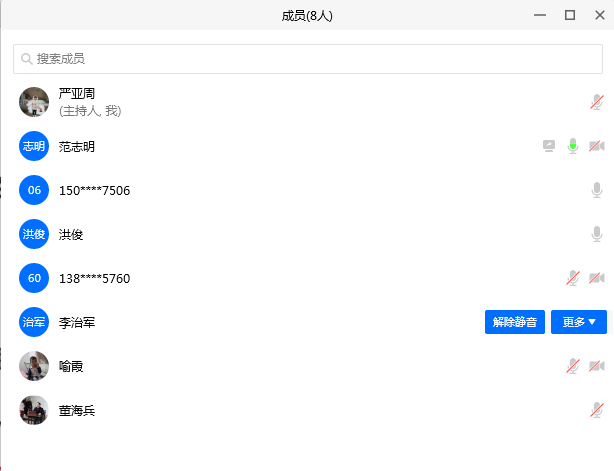
Task: Focus the 搜索成员 search field
Action: [x=307, y=59]
